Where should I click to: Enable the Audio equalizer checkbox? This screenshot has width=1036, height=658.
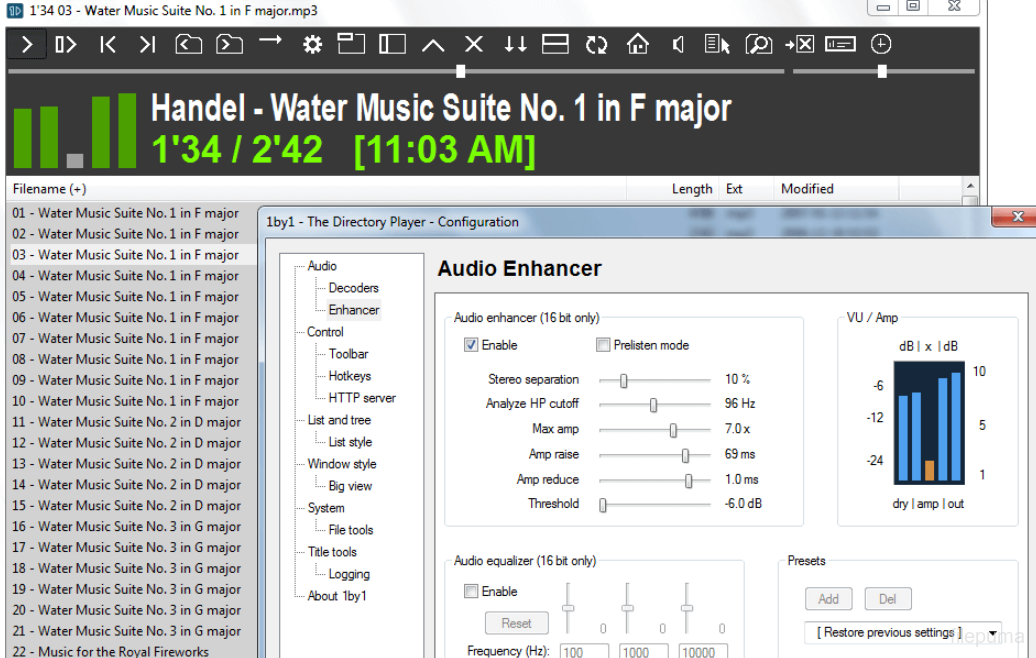coord(471,591)
